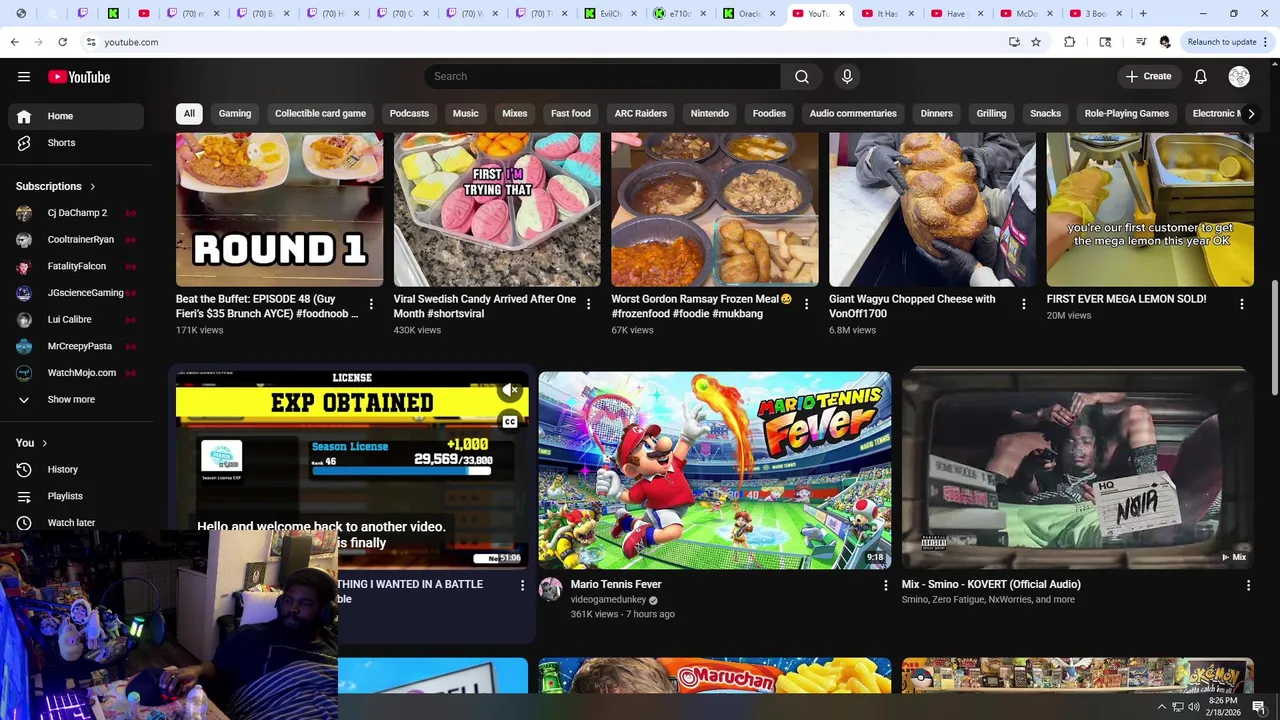Open more options for Giant Wagyu Chopped Cheese
The image size is (1280, 720).
click(1023, 304)
